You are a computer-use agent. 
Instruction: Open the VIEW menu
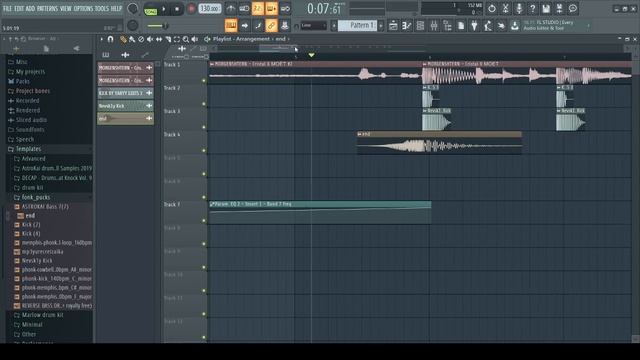66,9
